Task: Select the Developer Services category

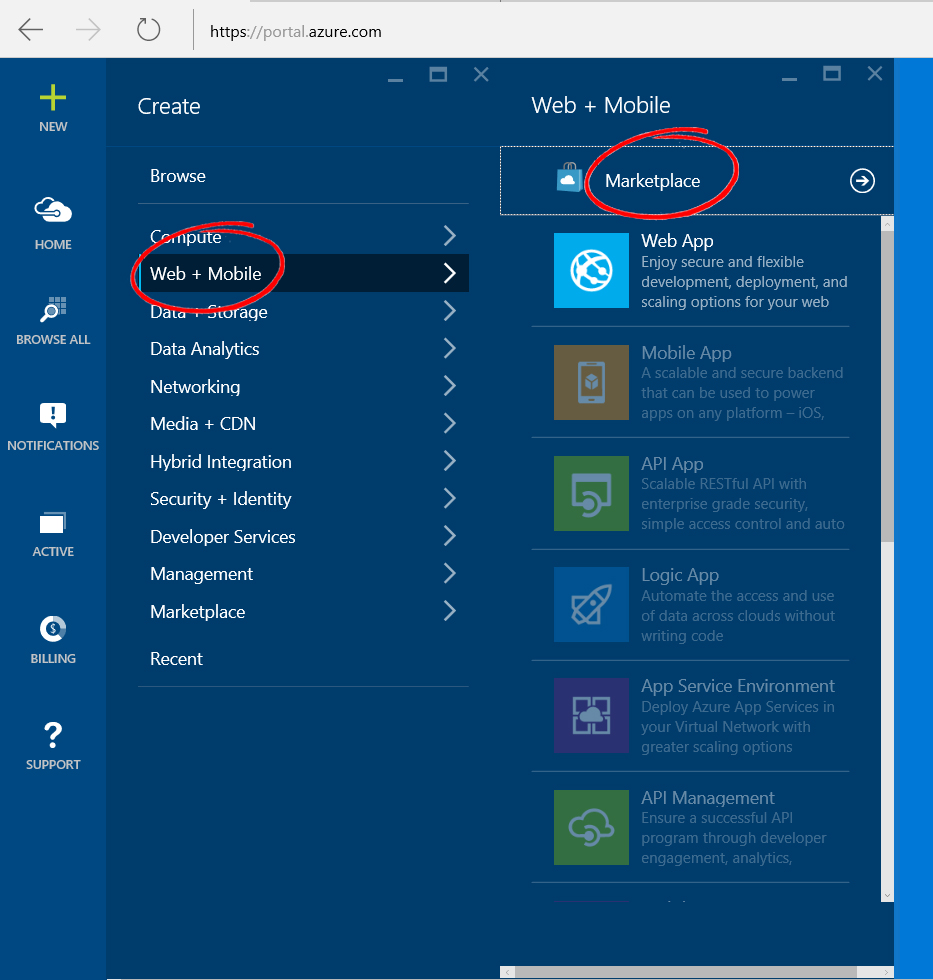Action: [222, 537]
